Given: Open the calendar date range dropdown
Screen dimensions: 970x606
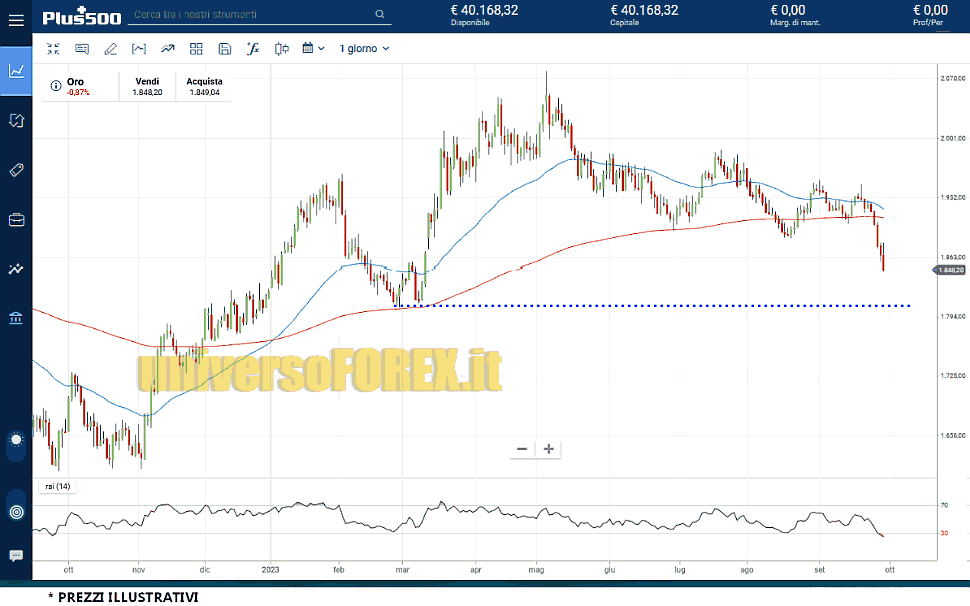Looking at the screenshot, I should click(313, 48).
